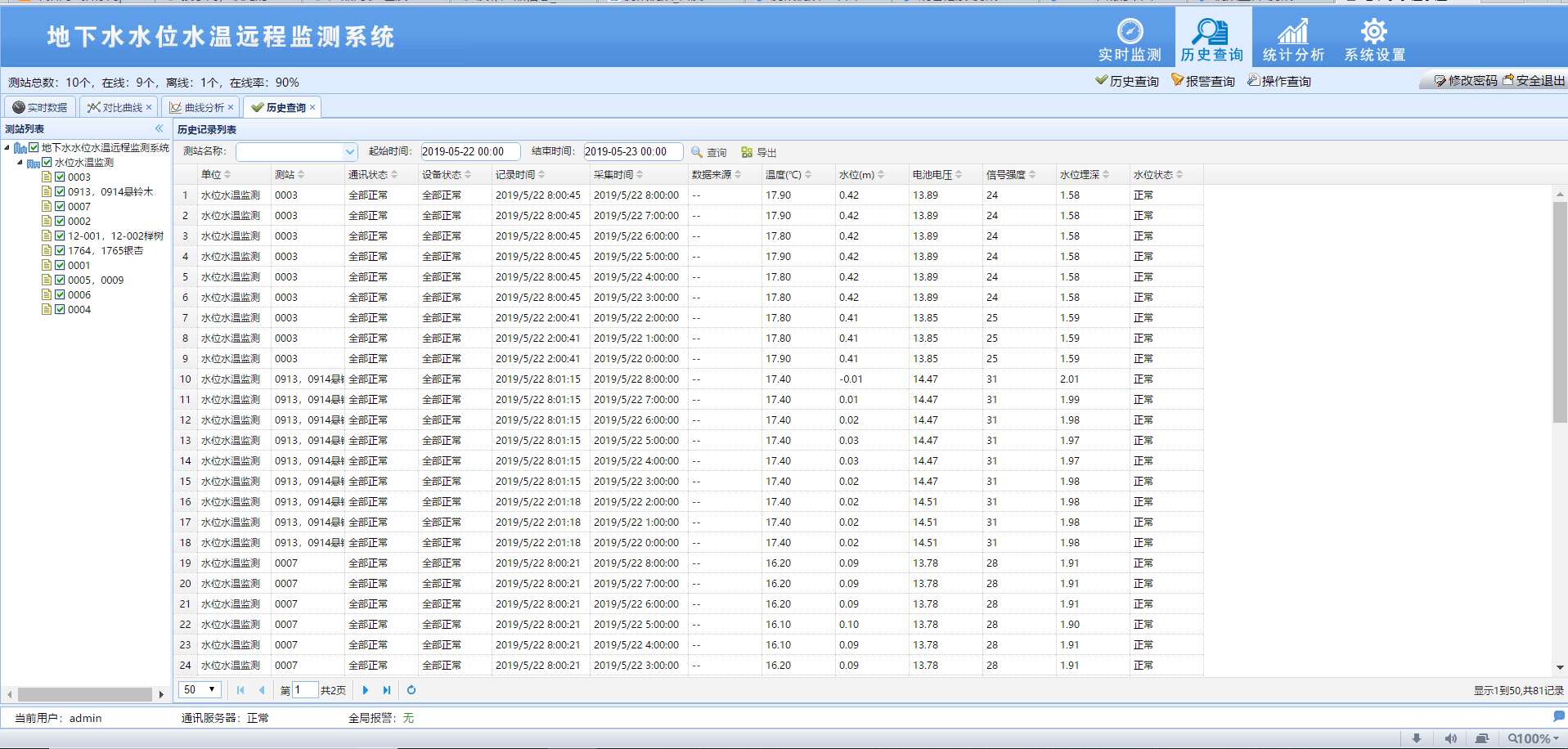Open the 系统设置 system settings gear
Screen dimensions: 1568x749
[x=1374, y=39]
